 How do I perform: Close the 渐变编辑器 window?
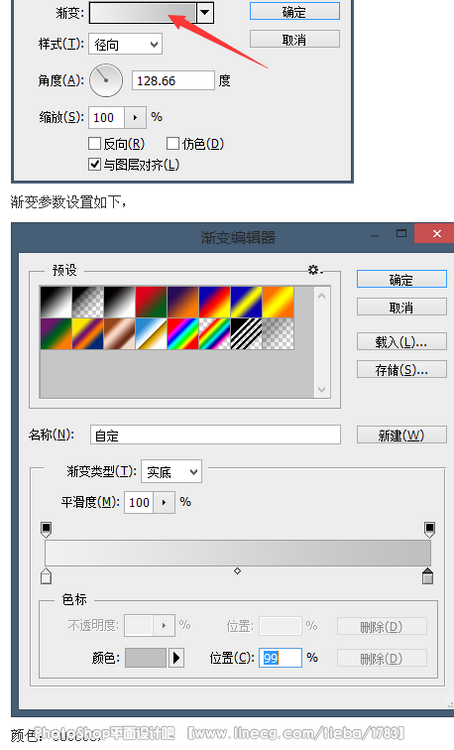click(436, 233)
